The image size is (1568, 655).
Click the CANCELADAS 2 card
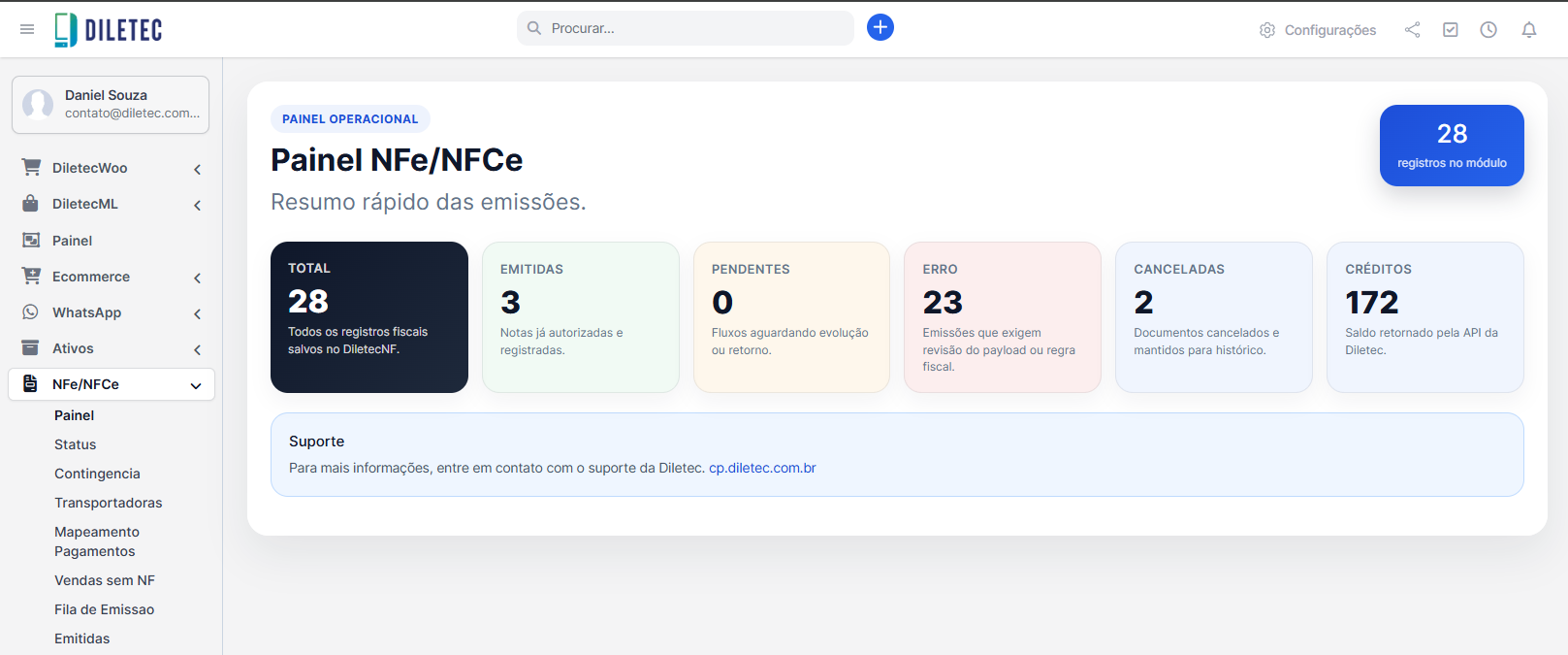coord(1214,317)
